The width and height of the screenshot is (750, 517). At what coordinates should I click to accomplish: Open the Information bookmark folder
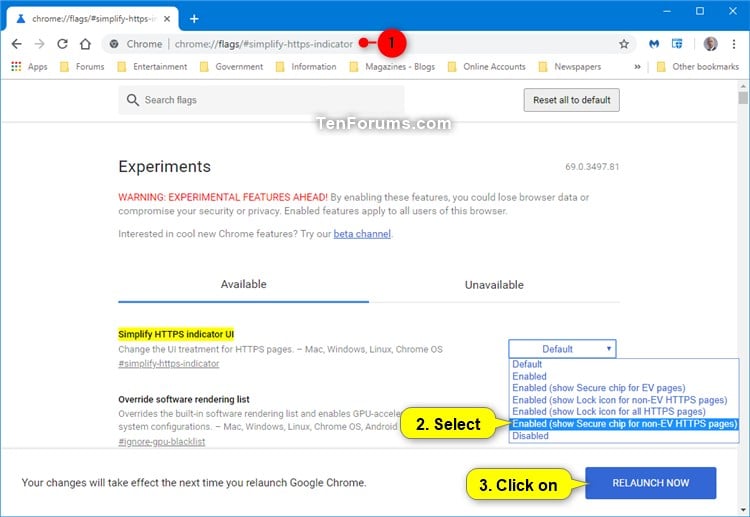point(306,66)
